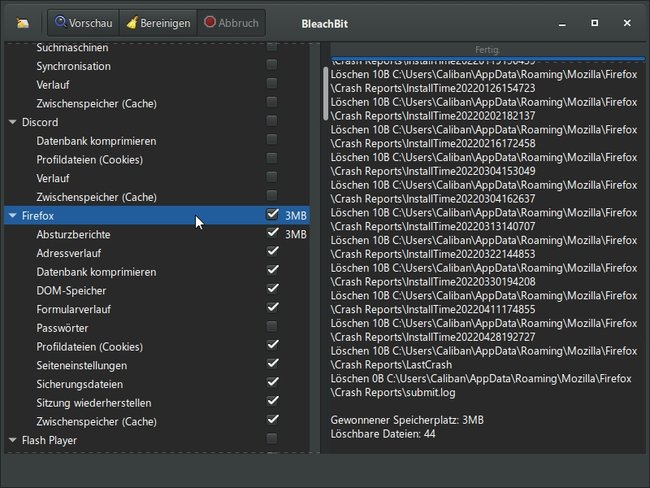Click the Abbruch abort button

[x=231, y=23]
